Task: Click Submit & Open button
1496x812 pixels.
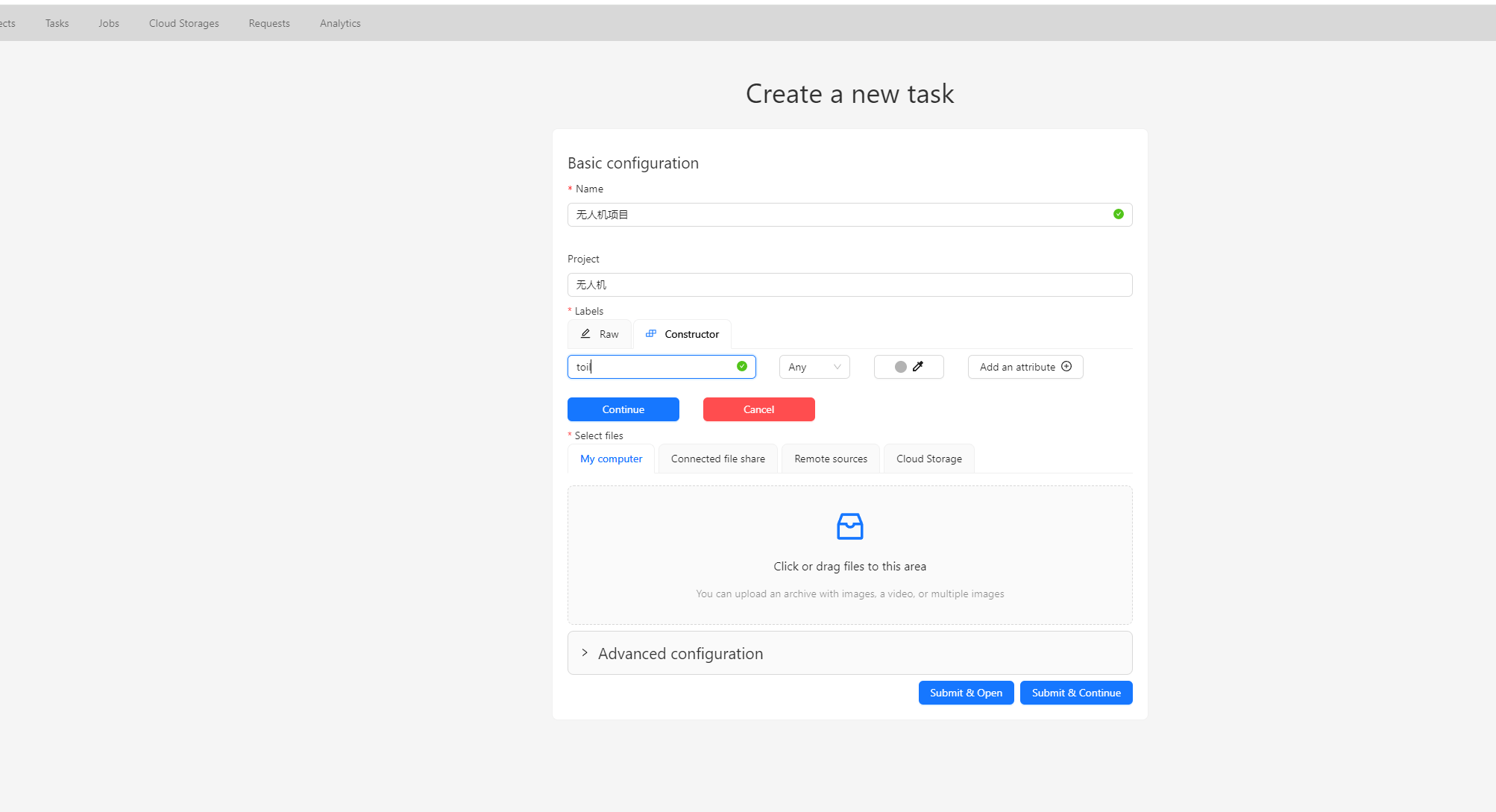Action: pos(966,693)
